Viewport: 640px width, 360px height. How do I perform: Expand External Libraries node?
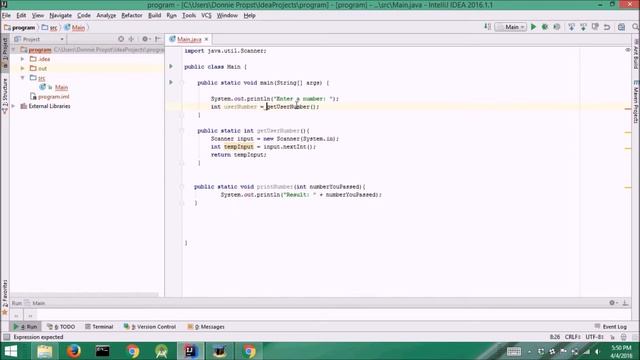(x=13, y=106)
